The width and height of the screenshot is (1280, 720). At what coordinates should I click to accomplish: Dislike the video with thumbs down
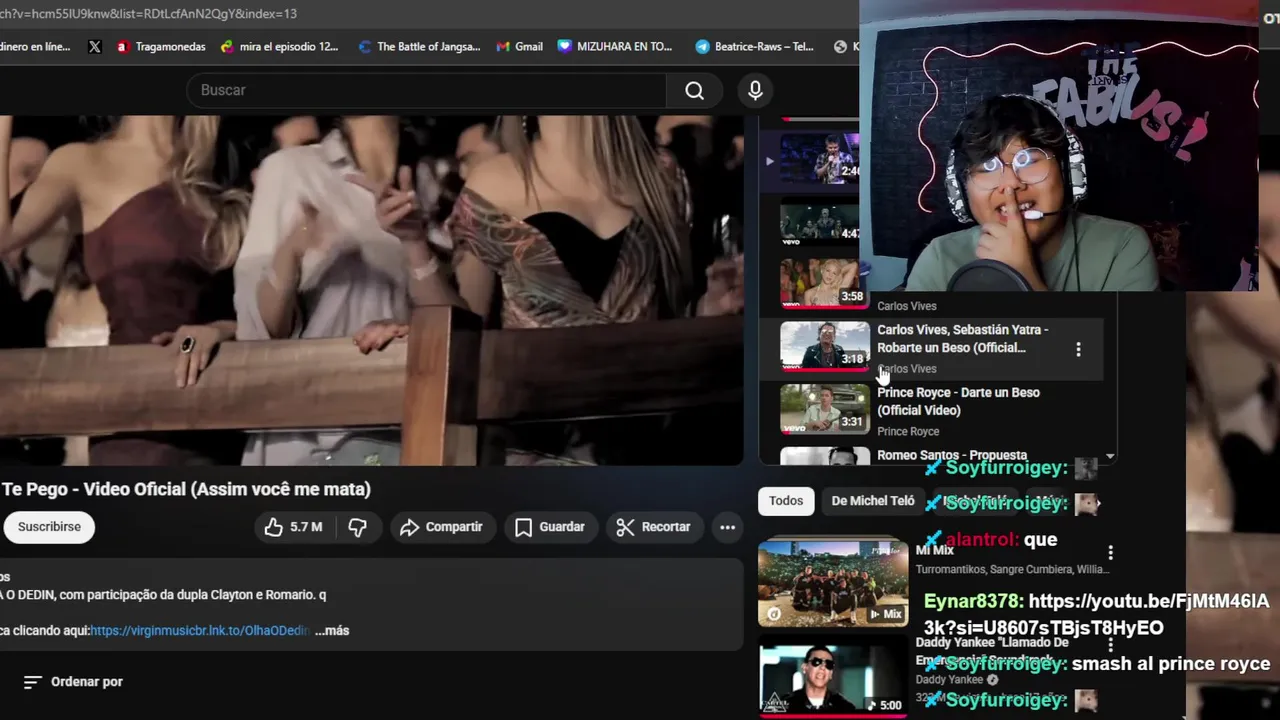click(357, 527)
